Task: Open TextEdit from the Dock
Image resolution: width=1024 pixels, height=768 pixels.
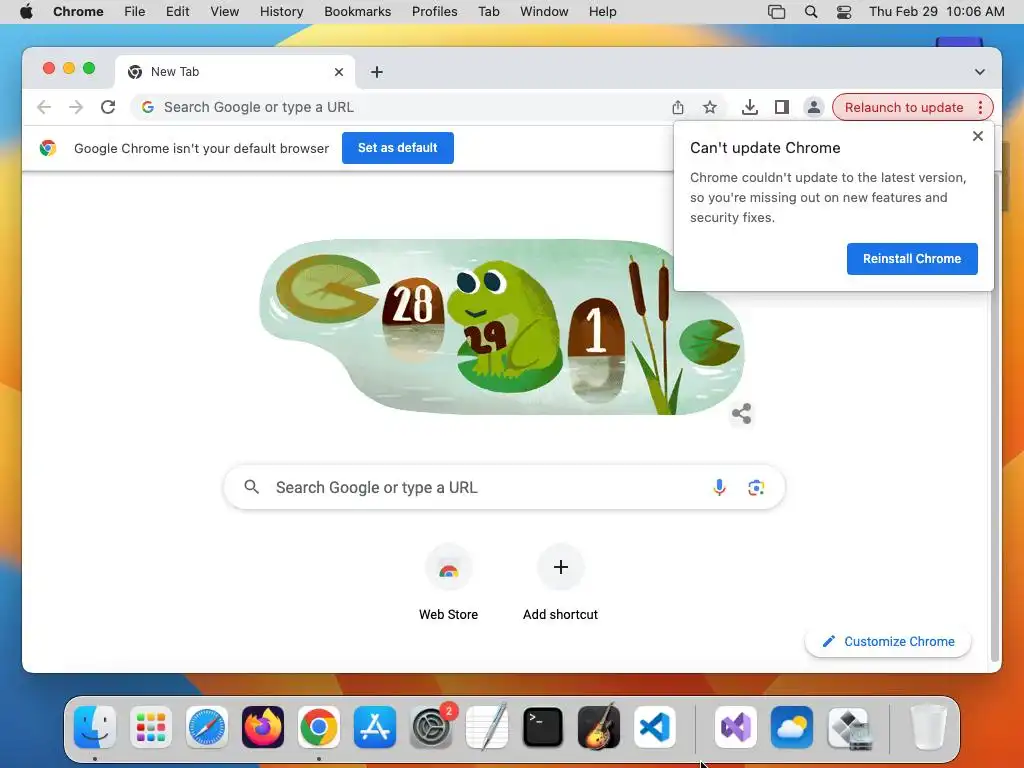Action: 487,727
